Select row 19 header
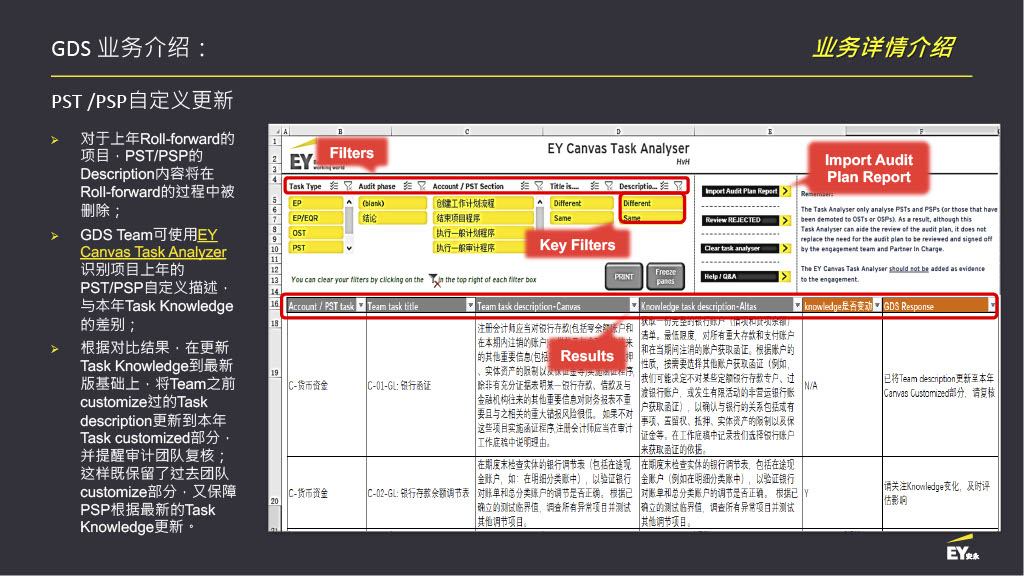 click(275, 373)
